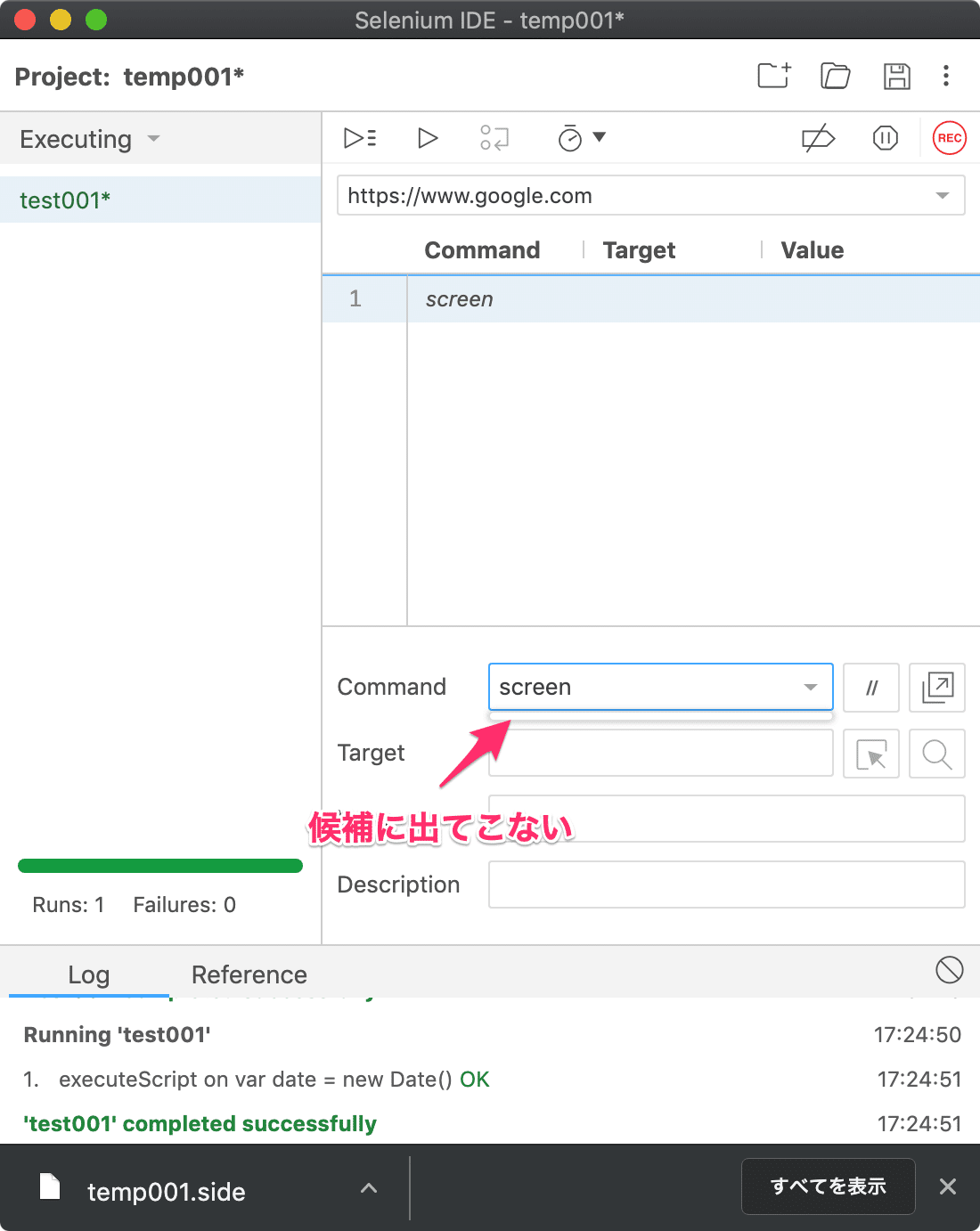
Task: Create a new project
Action: [773, 76]
